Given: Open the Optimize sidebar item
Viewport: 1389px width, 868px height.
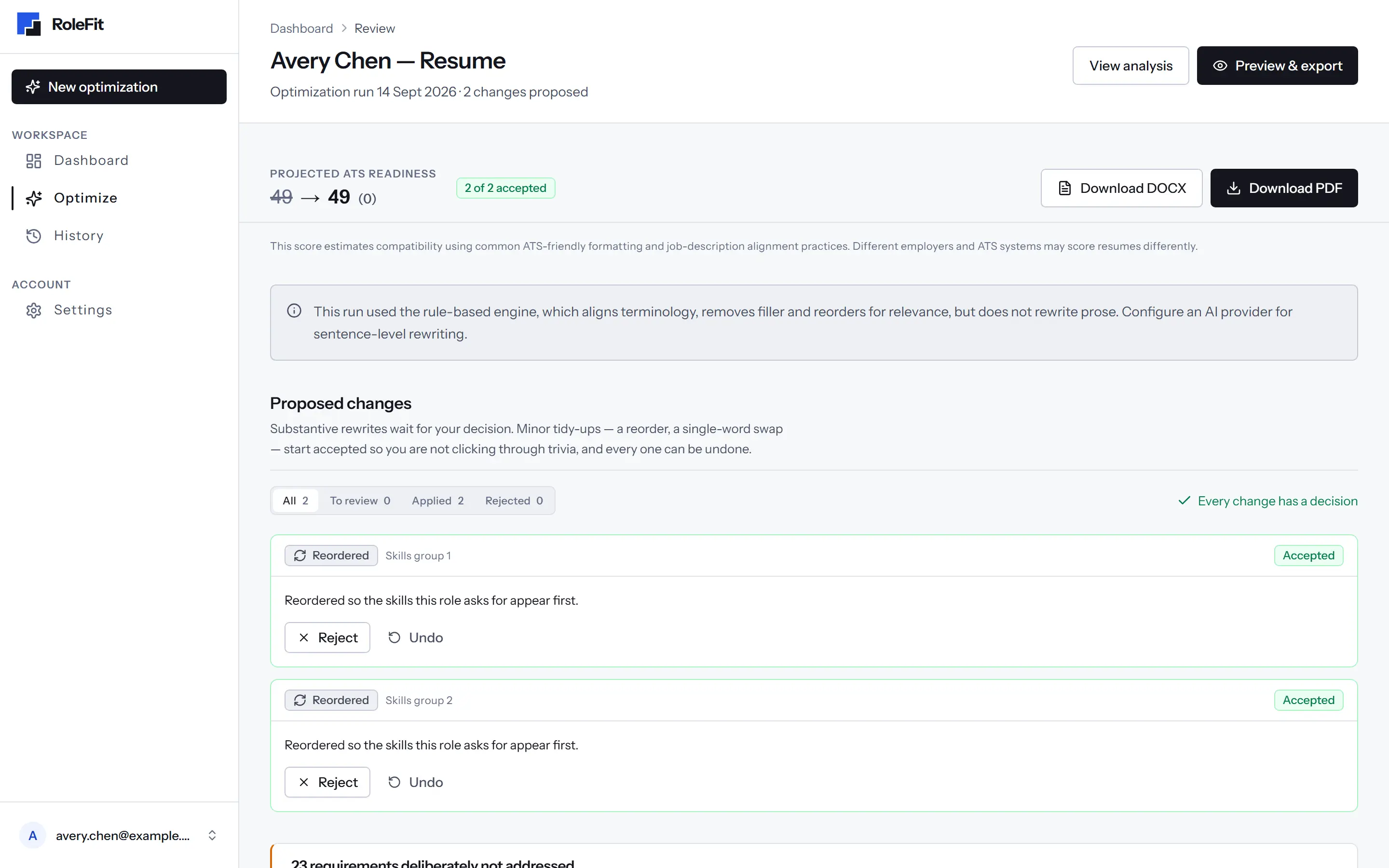Looking at the screenshot, I should (119, 198).
